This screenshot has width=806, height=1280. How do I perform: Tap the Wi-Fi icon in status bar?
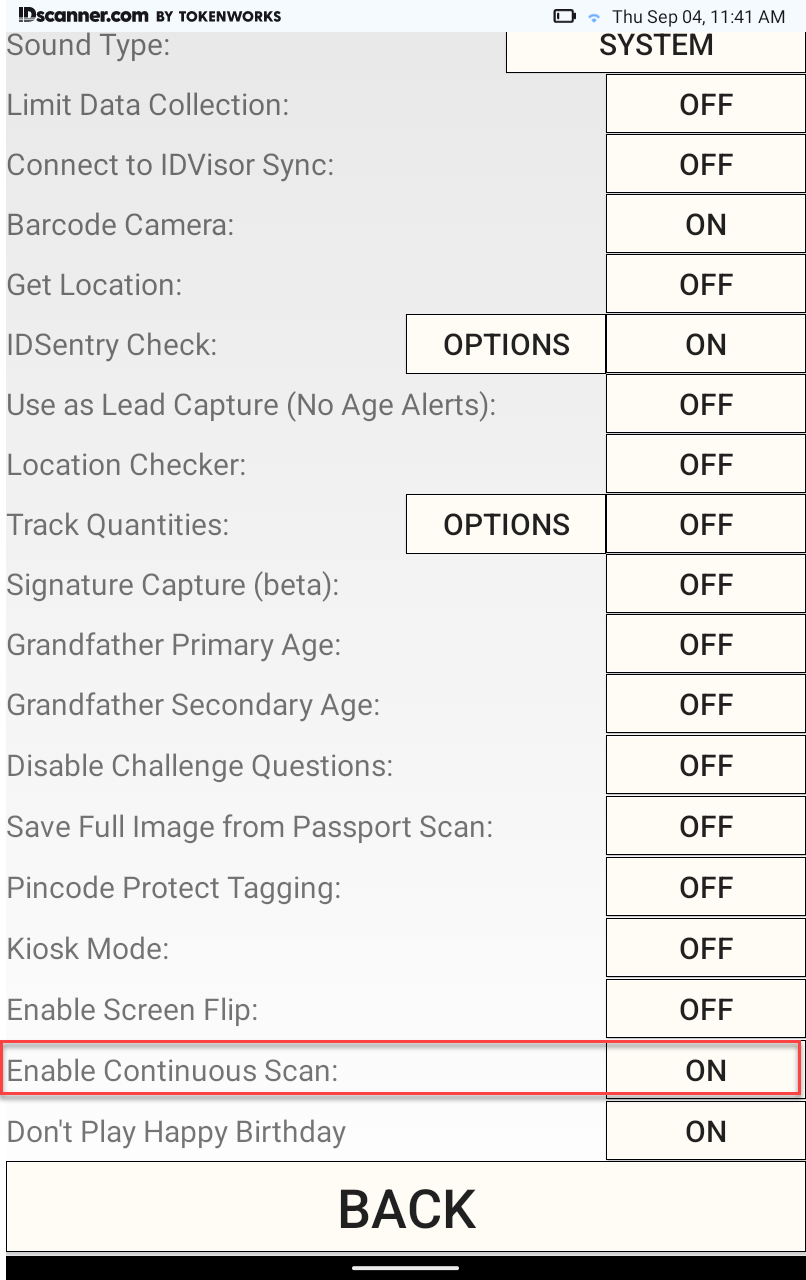coord(594,17)
